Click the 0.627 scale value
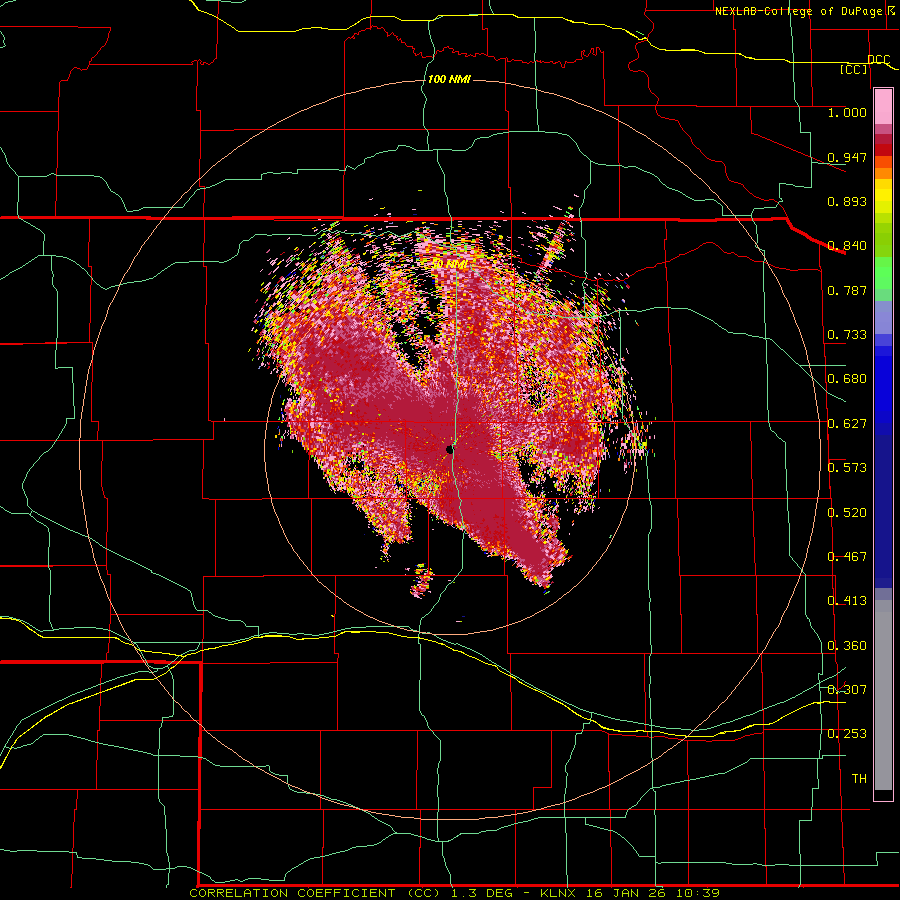 click(847, 424)
